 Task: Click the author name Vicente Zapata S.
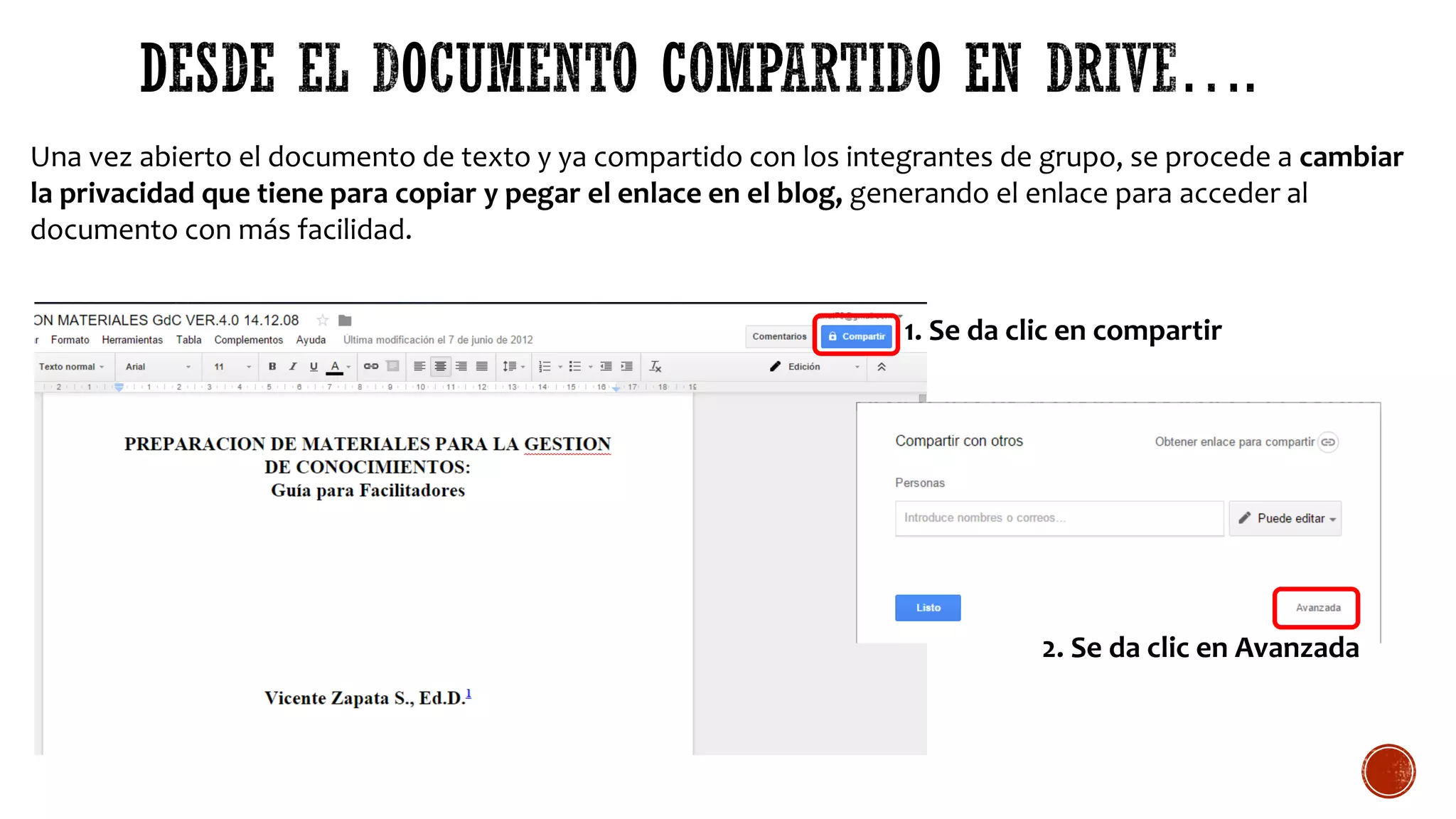click(339, 698)
